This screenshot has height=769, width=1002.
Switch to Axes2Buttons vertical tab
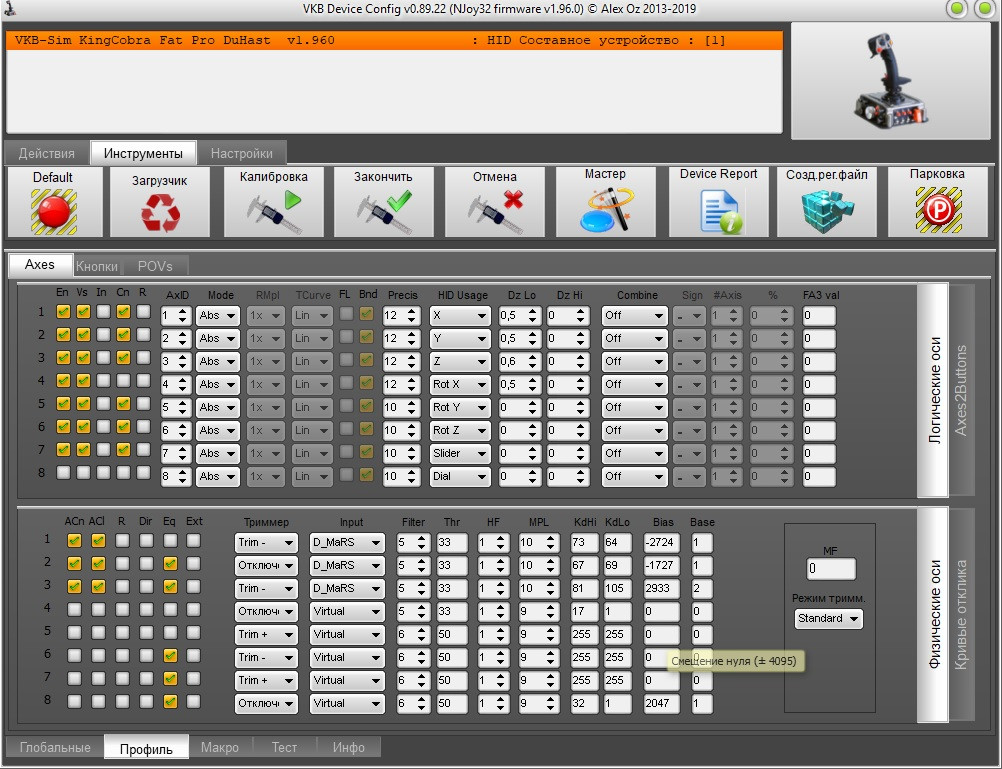961,390
